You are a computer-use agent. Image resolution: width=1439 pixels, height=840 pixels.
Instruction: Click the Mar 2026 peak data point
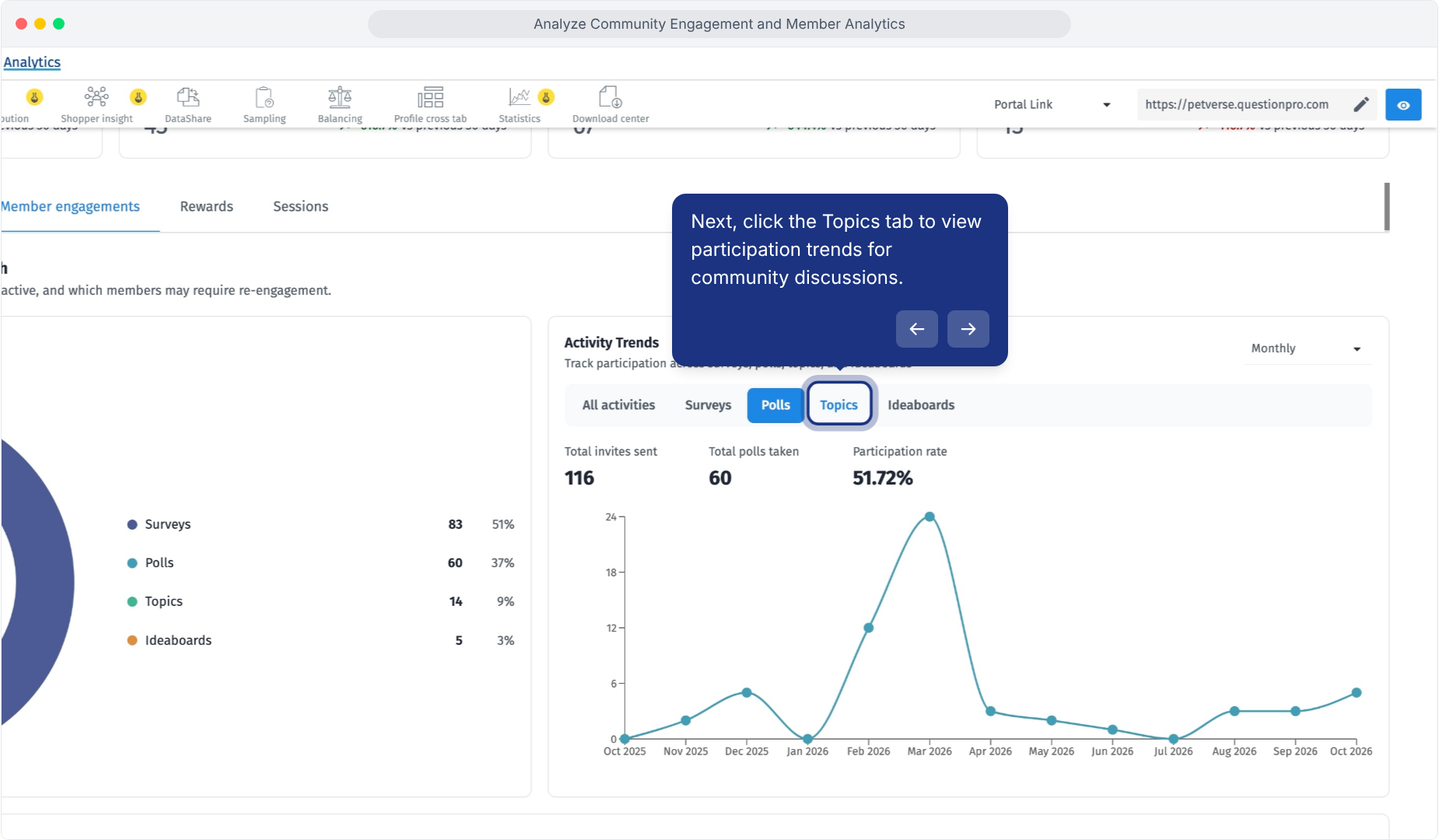930,516
